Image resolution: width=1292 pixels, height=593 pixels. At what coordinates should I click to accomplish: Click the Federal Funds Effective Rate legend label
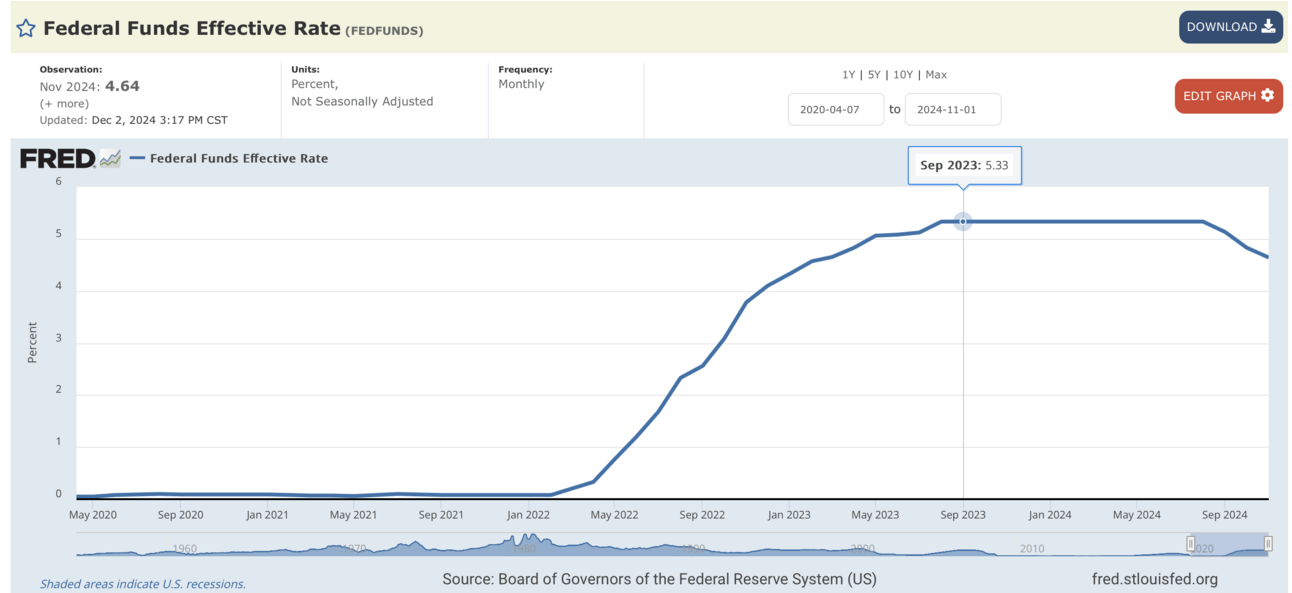pos(239,158)
